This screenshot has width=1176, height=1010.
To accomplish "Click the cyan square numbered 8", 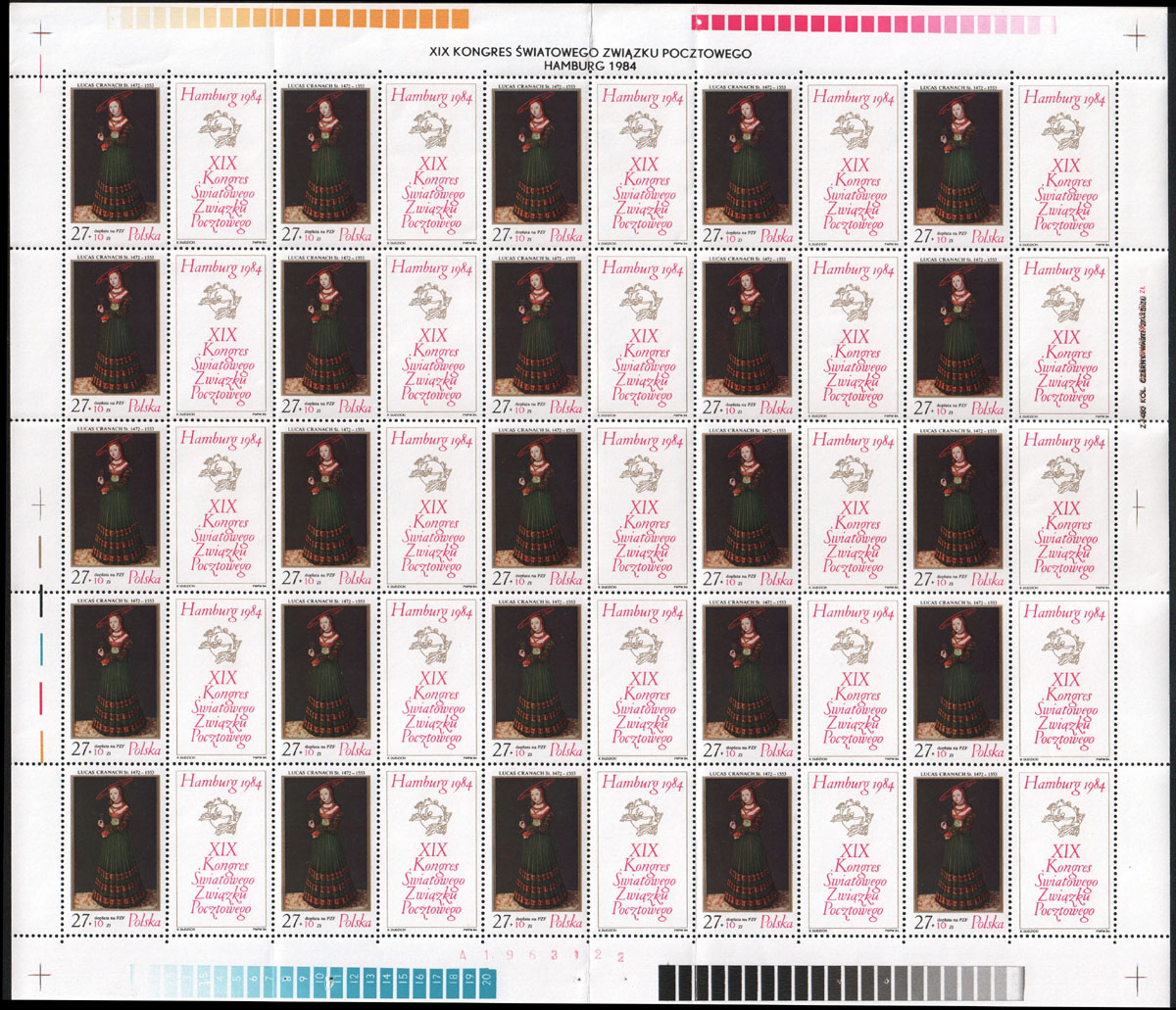I will pos(286,983).
